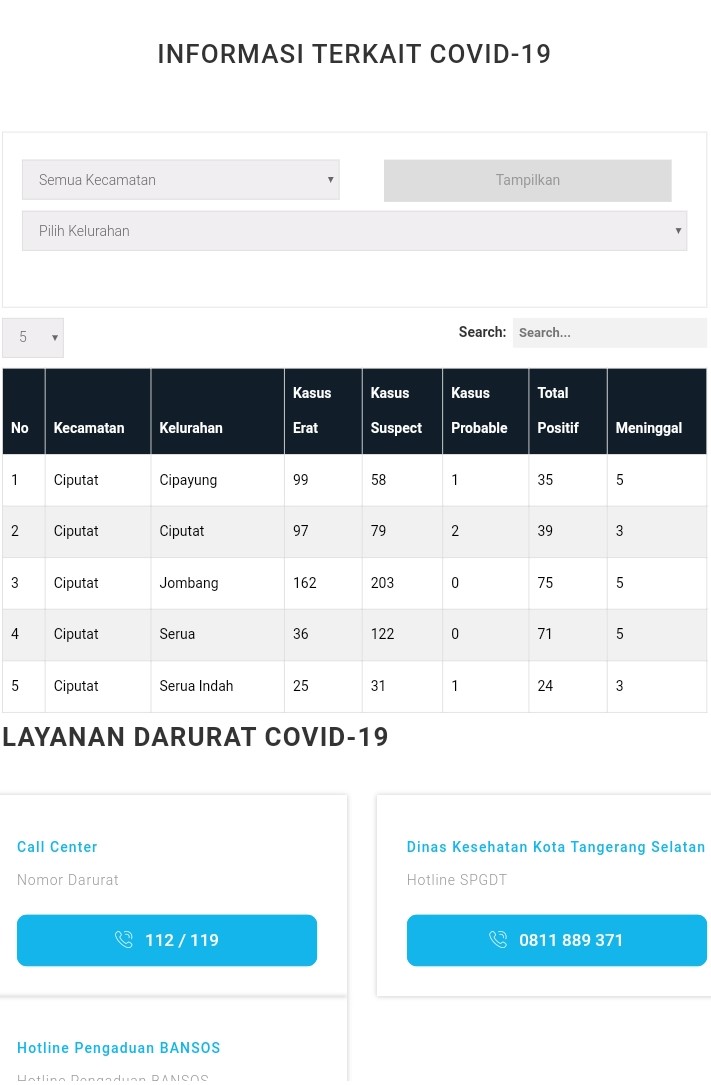
Task: Focus the Search input field
Action: click(x=609, y=333)
